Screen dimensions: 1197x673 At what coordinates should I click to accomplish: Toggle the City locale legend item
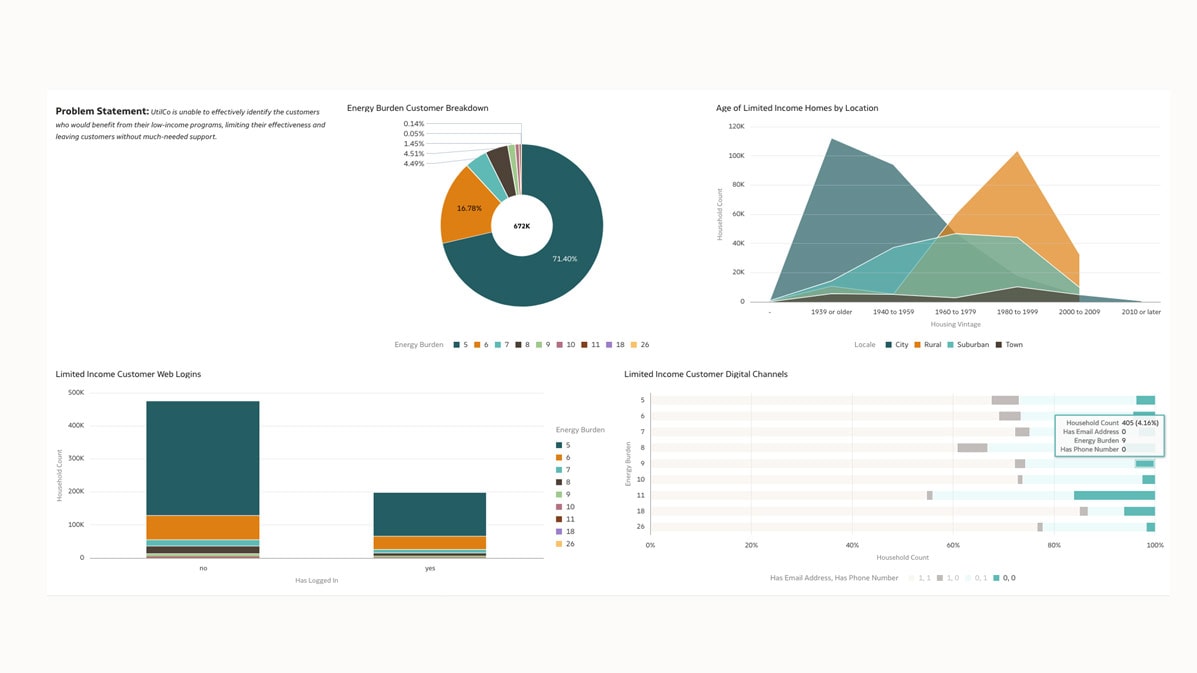(896, 345)
